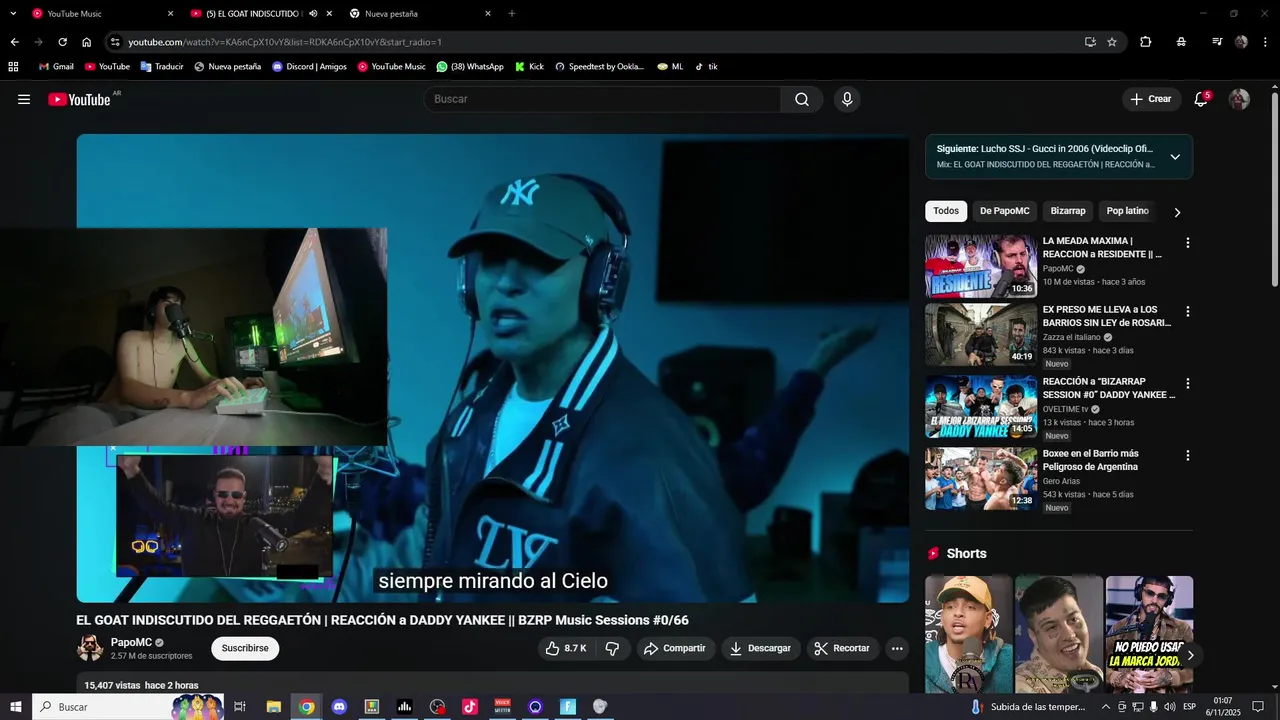This screenshot has width=1280, height=720.
Task: Go to the YouTube home logo
Action: [x=79, y=99]
